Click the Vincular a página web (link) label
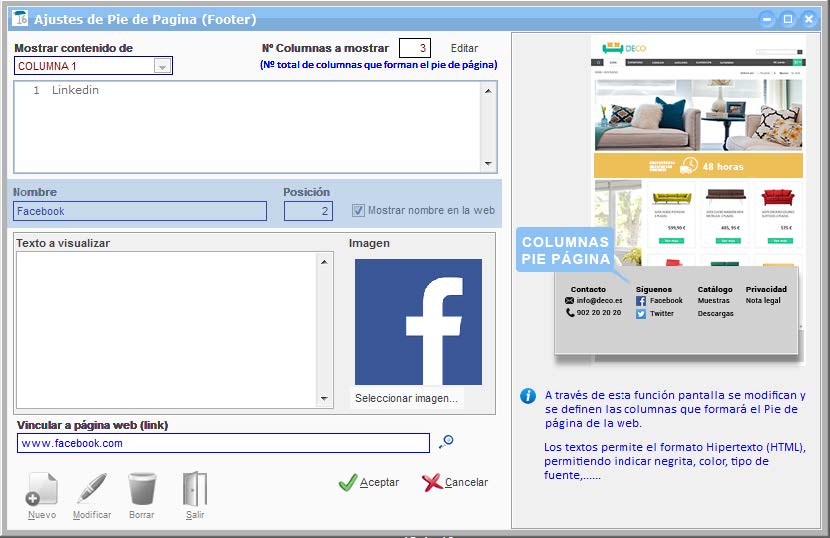Image resolution: width=830 pixels, height=538 pixels. [92, 425]
